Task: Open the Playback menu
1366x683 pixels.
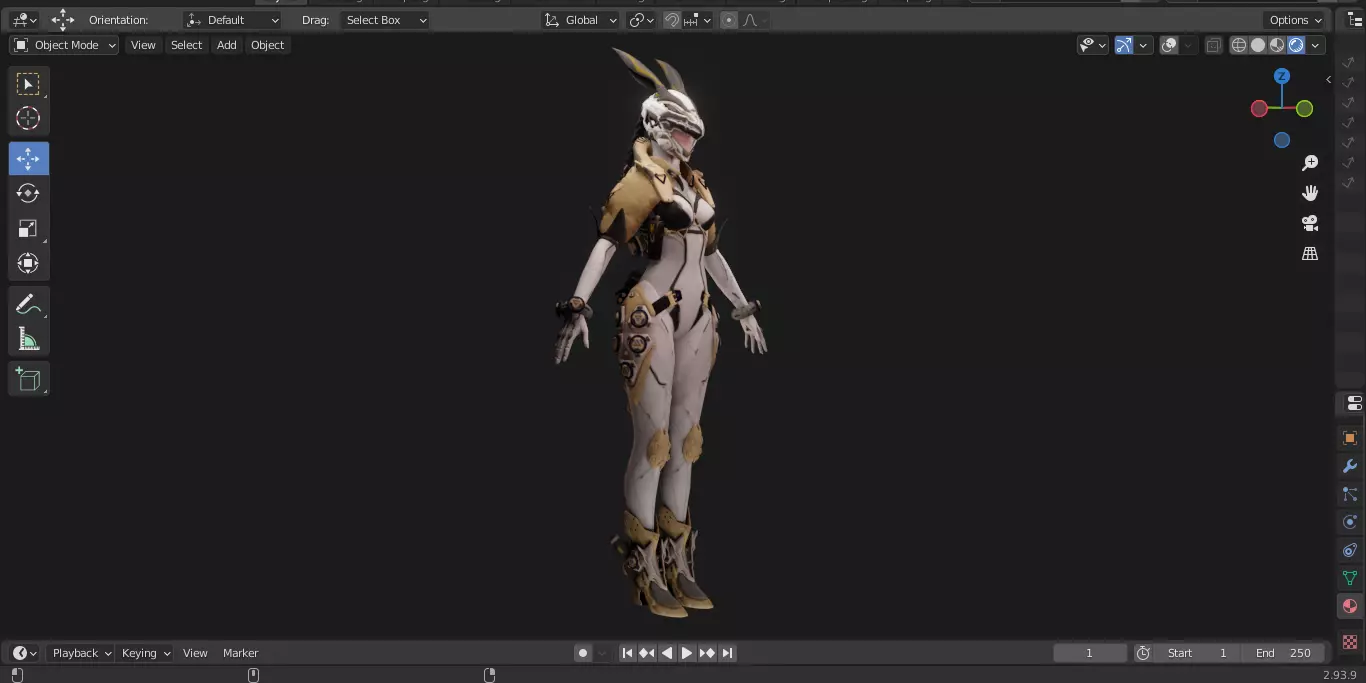Action: click(x=82, y=653)
